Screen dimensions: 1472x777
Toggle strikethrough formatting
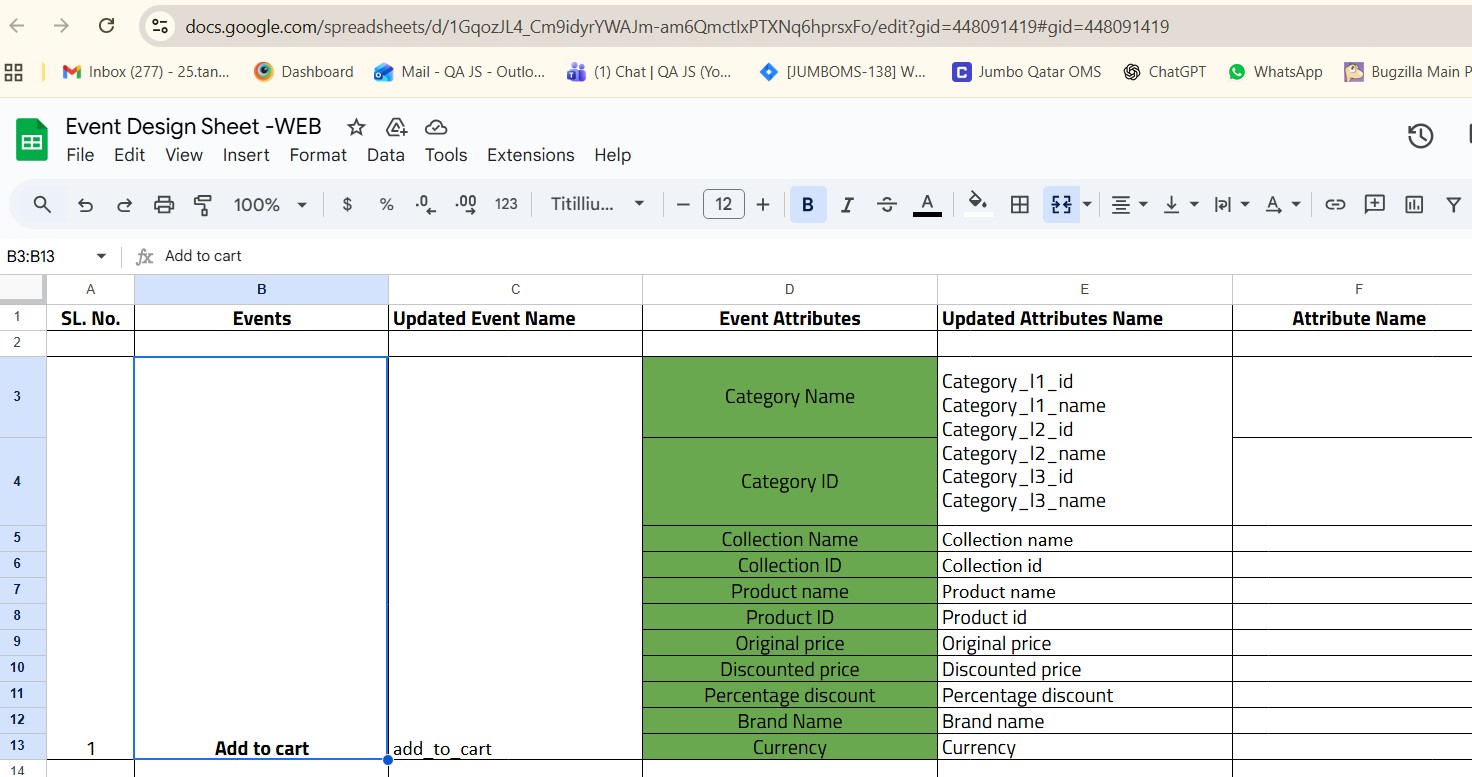[886, 205]
